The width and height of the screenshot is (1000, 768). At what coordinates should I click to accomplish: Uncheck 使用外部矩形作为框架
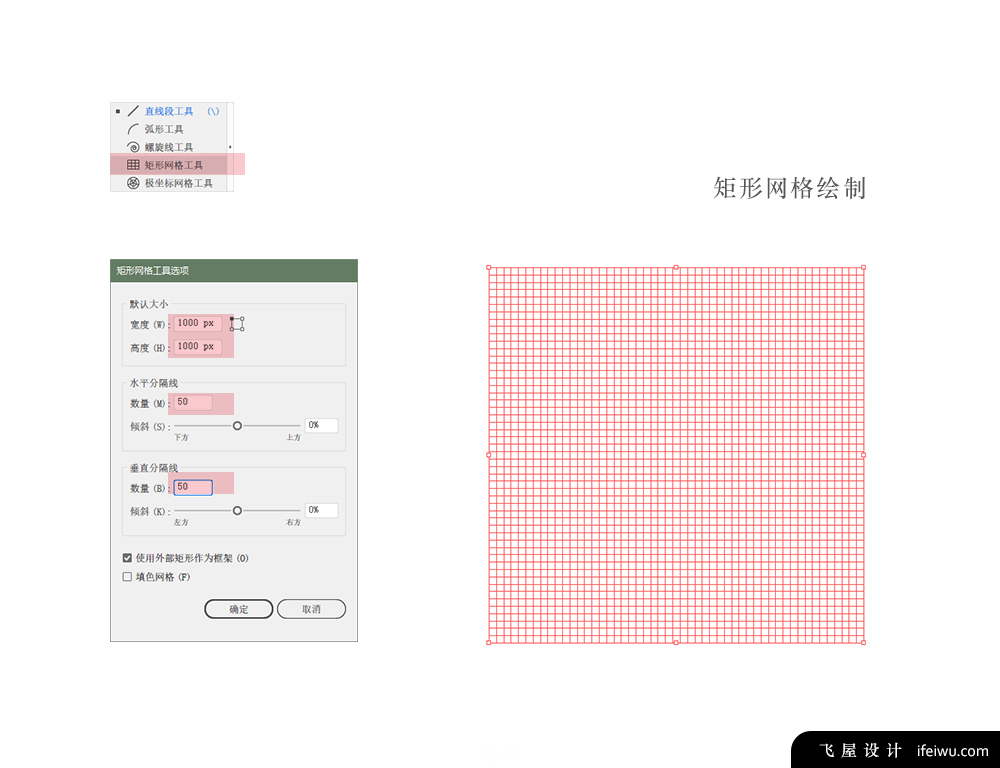pos(127,558)
